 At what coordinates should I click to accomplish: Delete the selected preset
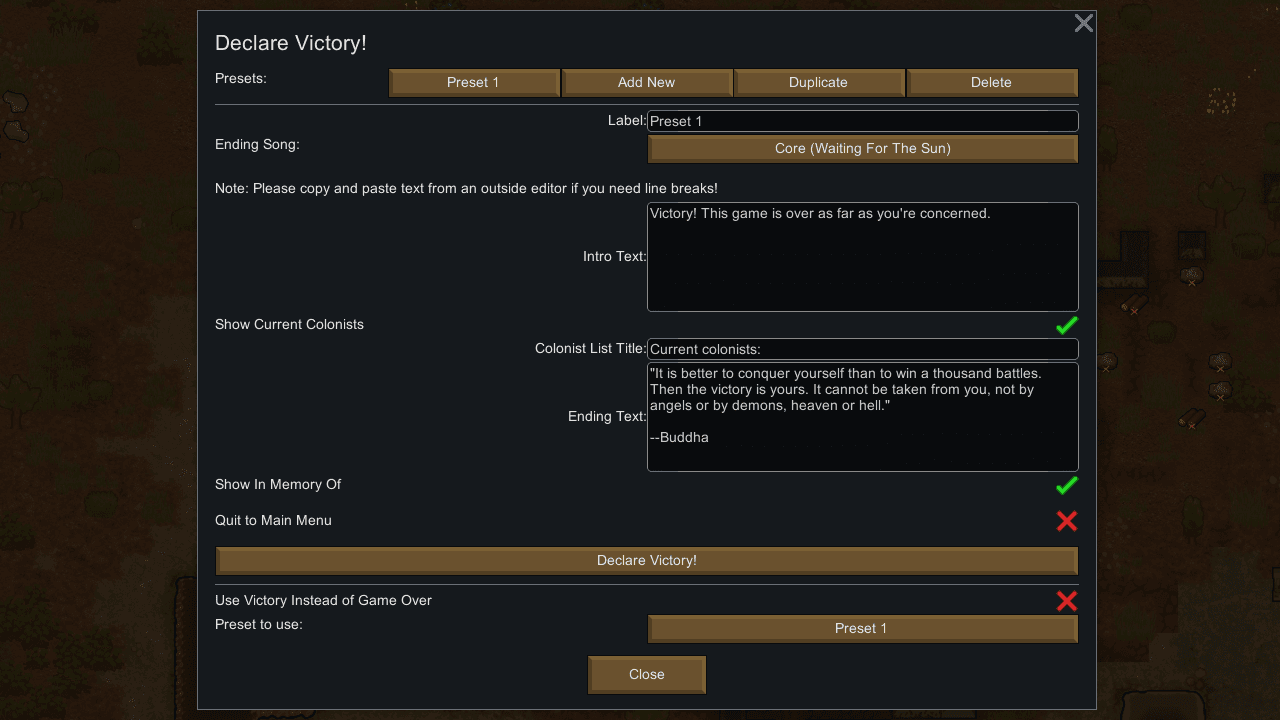pyautogui.click(x=992, y=83)
